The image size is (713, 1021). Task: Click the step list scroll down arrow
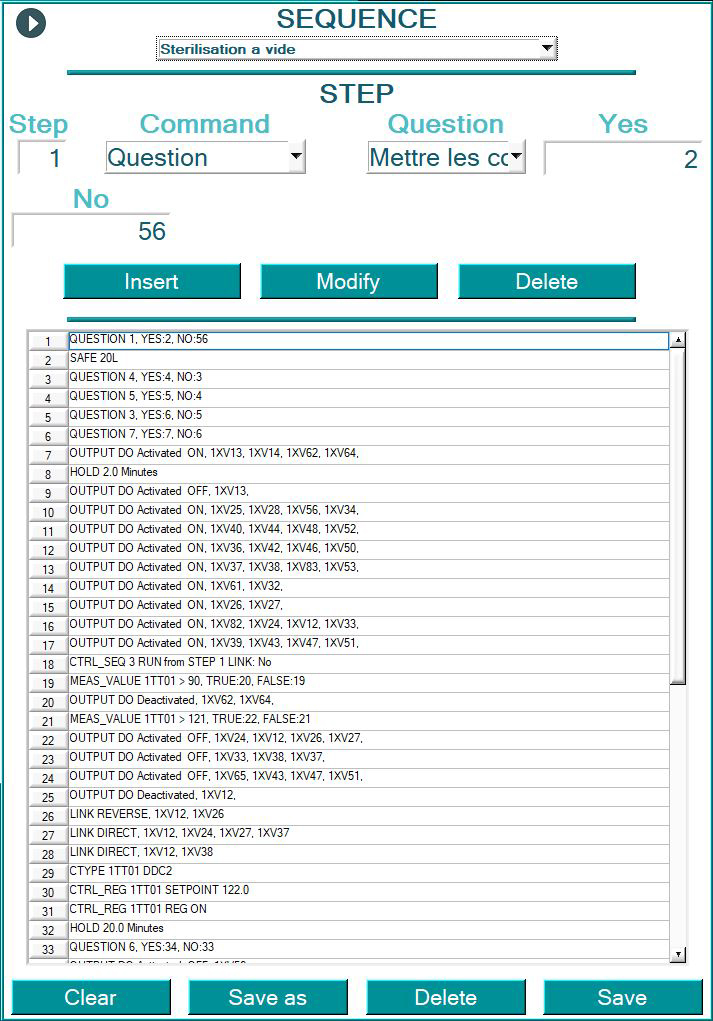[678, 955]
